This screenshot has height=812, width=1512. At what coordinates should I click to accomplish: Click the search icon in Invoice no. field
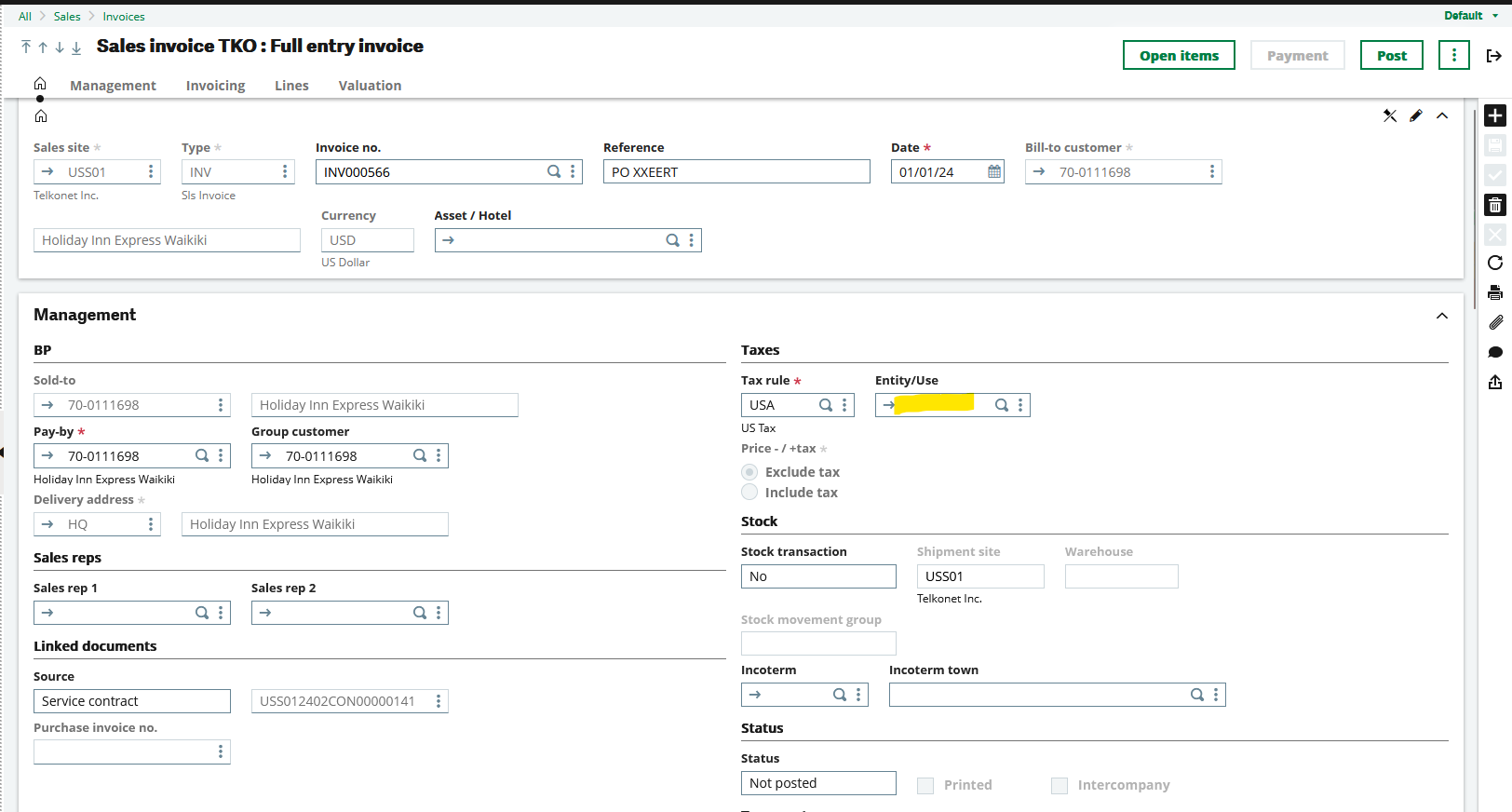[554, 172]
